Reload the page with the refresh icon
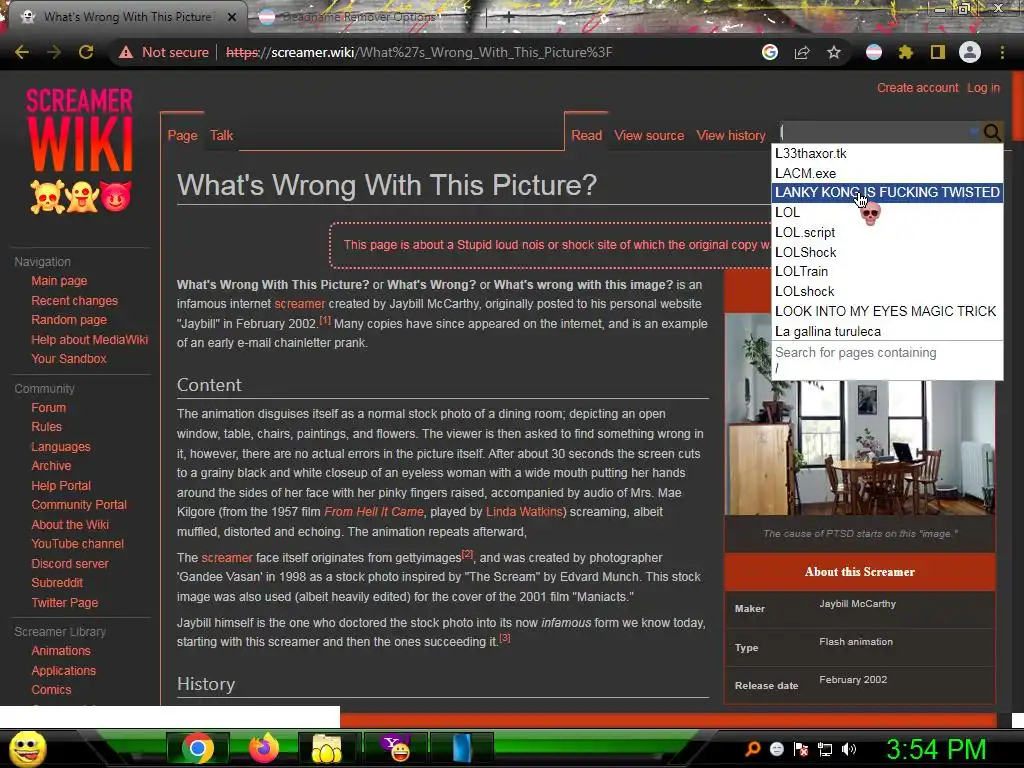This screenshot has width=1024, height=768. coord(86,52)
